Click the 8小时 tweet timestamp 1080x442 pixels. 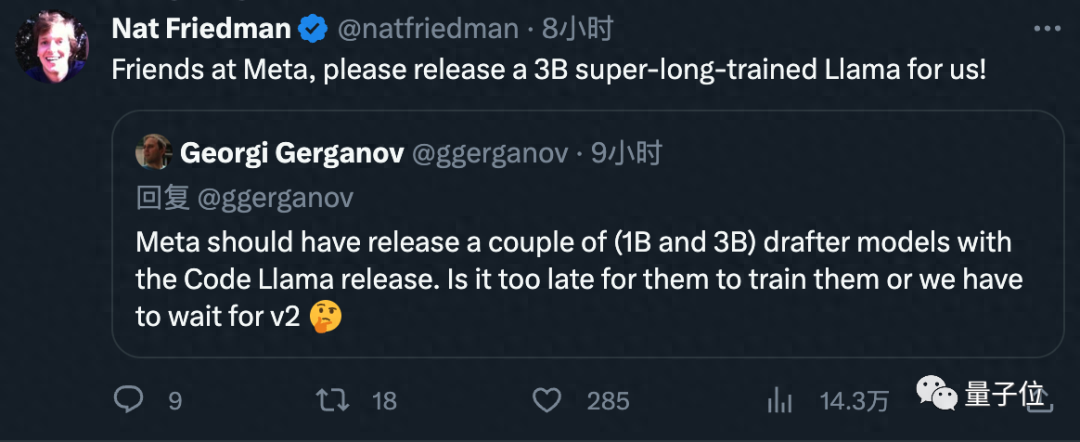tap(577, 30)
